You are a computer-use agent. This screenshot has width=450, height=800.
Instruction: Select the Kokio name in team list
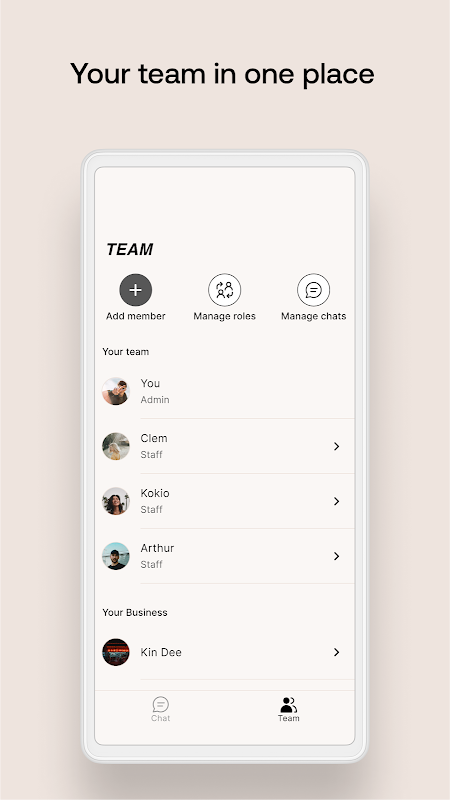click(x=155, y=493)
